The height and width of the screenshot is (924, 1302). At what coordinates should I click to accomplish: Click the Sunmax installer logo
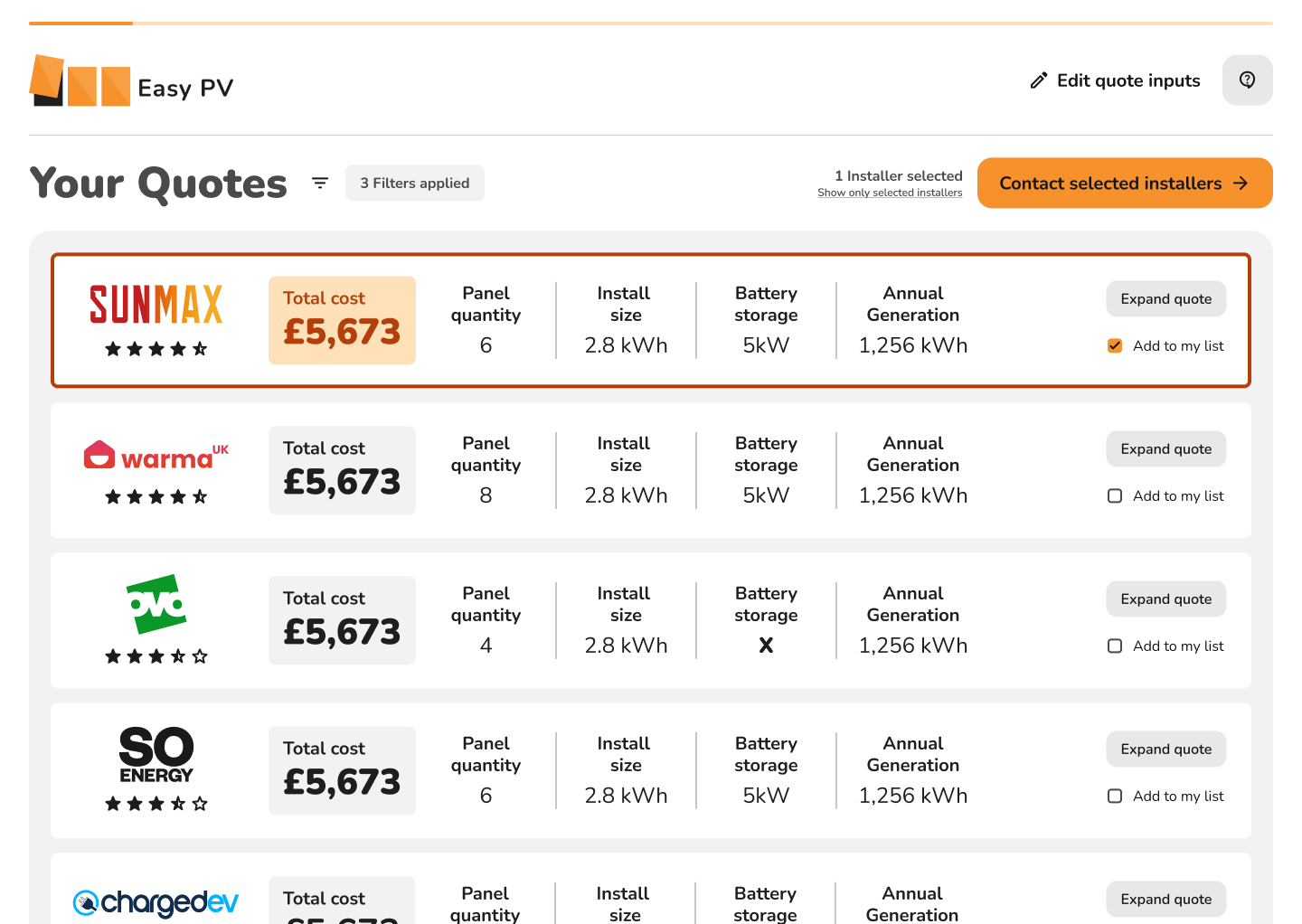click(x=156, y=305)
